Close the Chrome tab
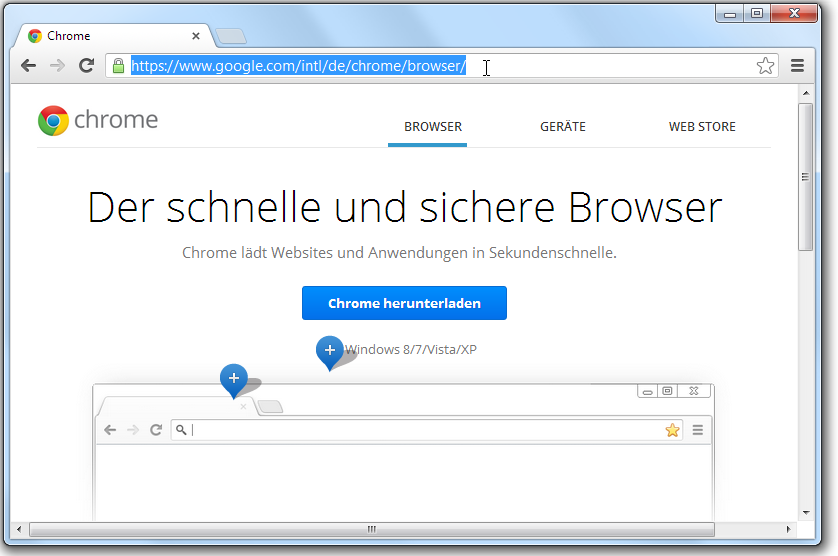Image resolution: width=838 pixels, height=556 pixels. [x=196, y=36]
